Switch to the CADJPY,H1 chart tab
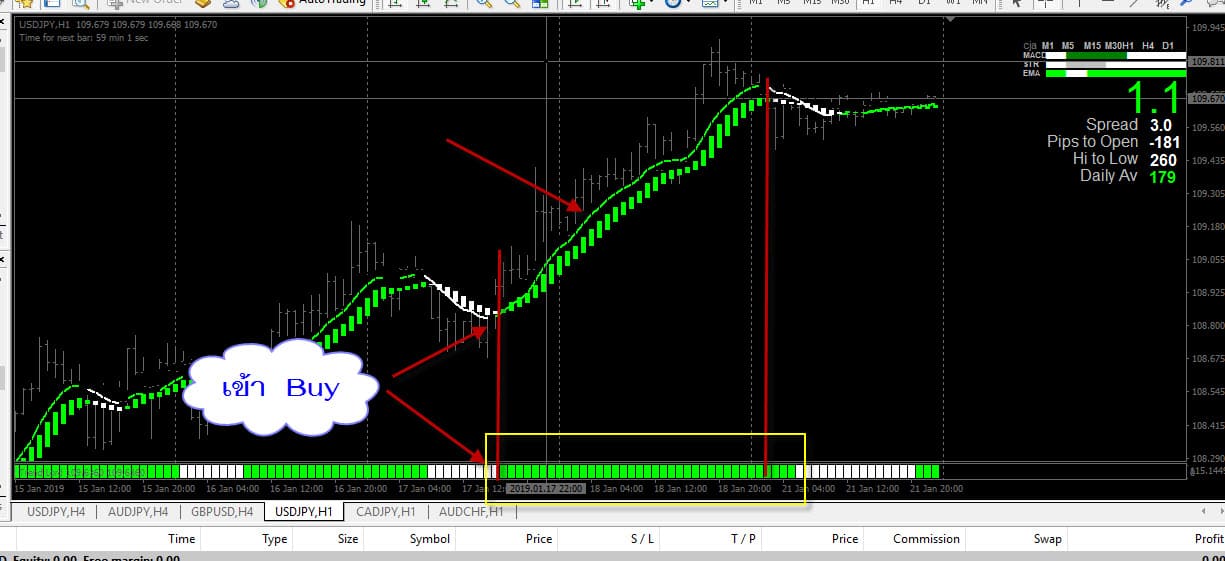1225x561 pixels. tap(385, 512)
